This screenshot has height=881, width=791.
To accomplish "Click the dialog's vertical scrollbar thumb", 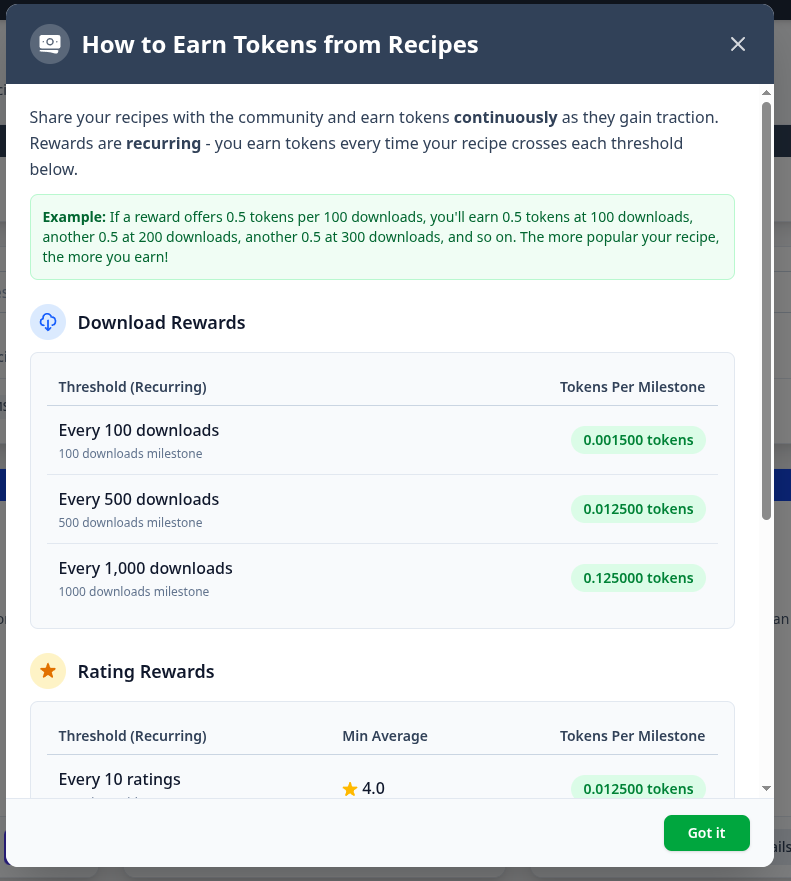I will (x=767, y=310).
